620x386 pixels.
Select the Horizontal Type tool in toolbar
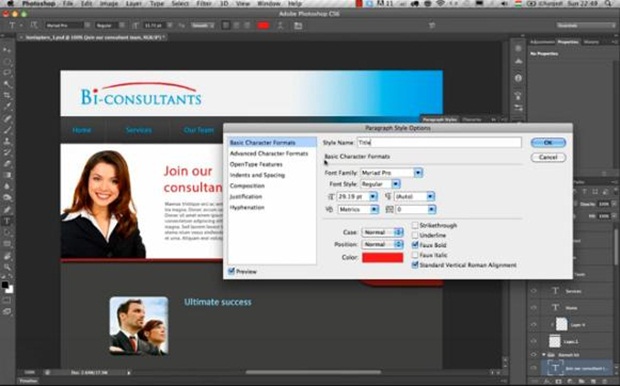click(x=7, y=221)
